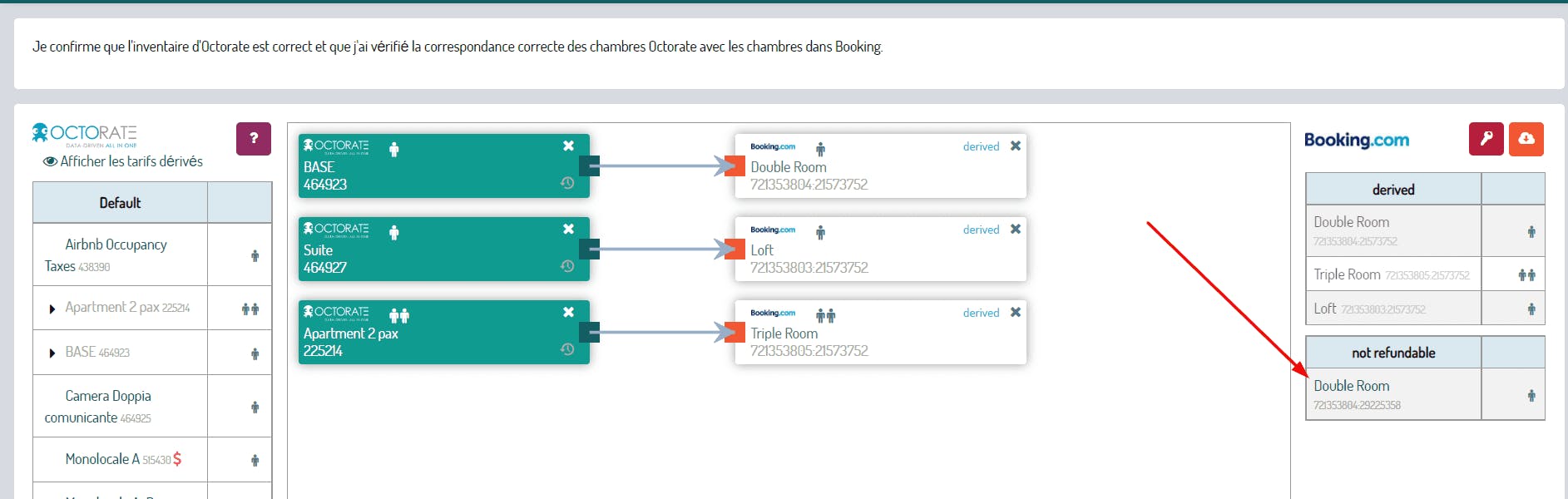The height and width of the screenshot is (499, 1568).
Task: Click the Apartment 2 pax connector handle
Action: (x=590, y=333)
